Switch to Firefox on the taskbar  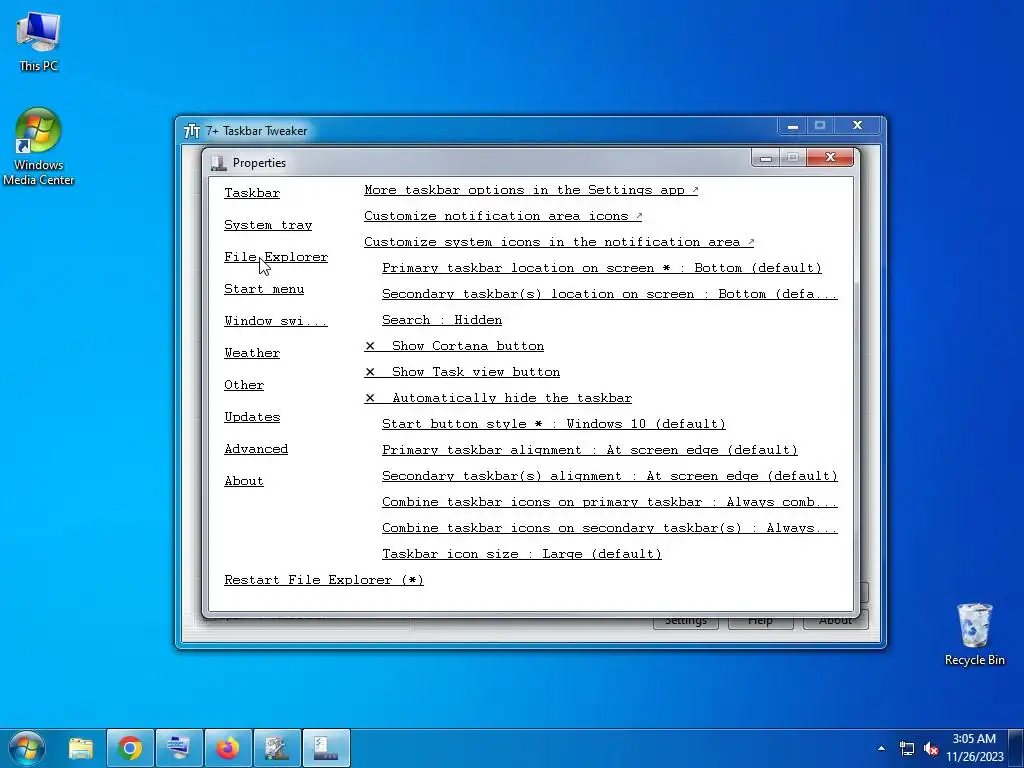pos(228,748)
